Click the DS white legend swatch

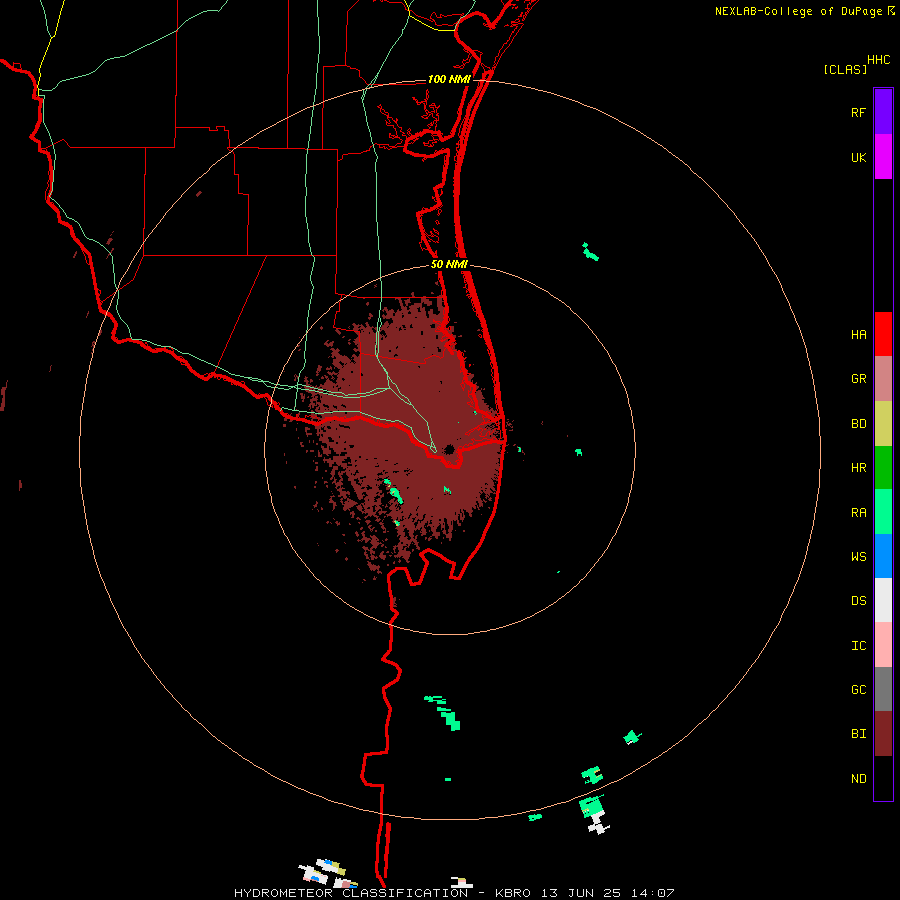[883, 600]
